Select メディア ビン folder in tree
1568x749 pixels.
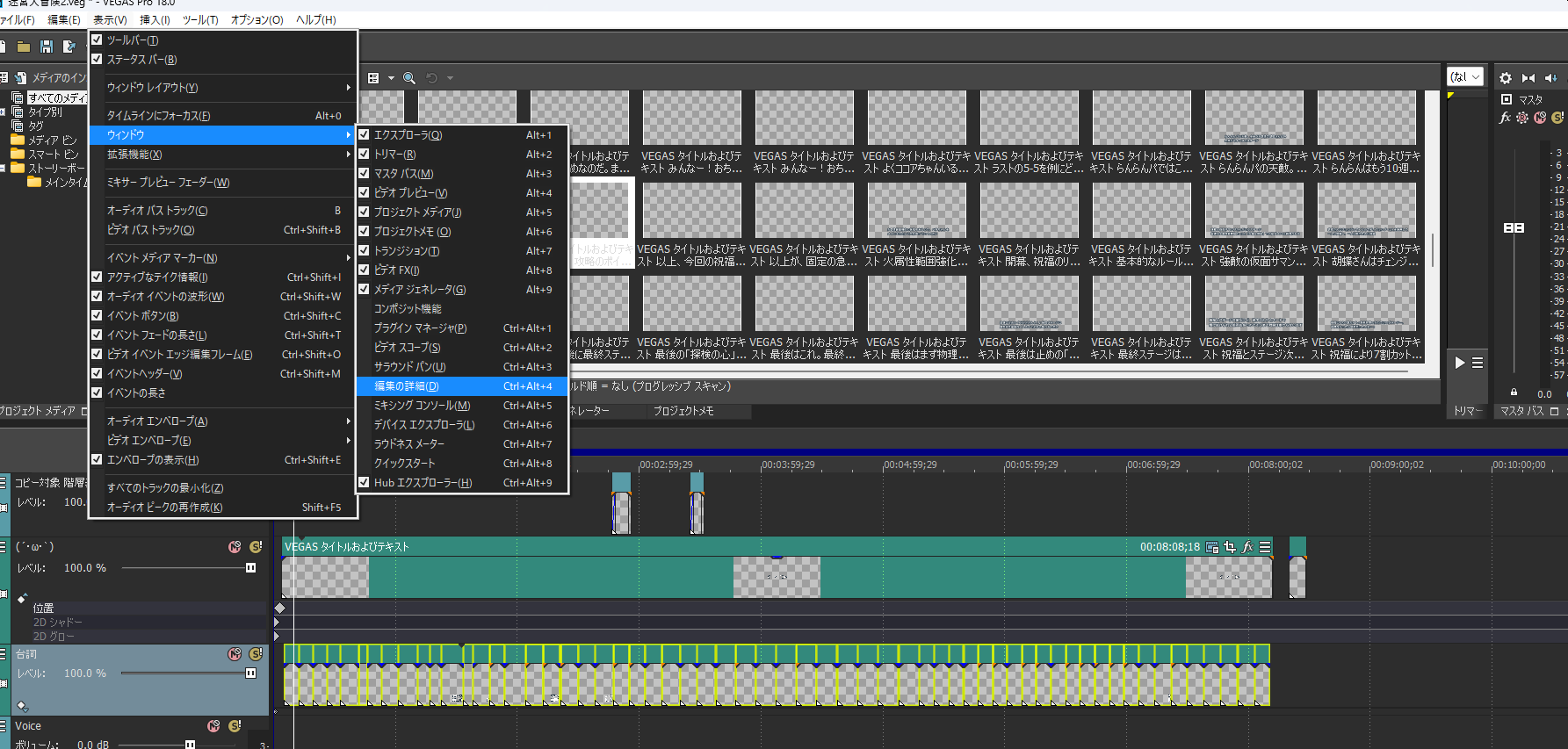point(53,140)
